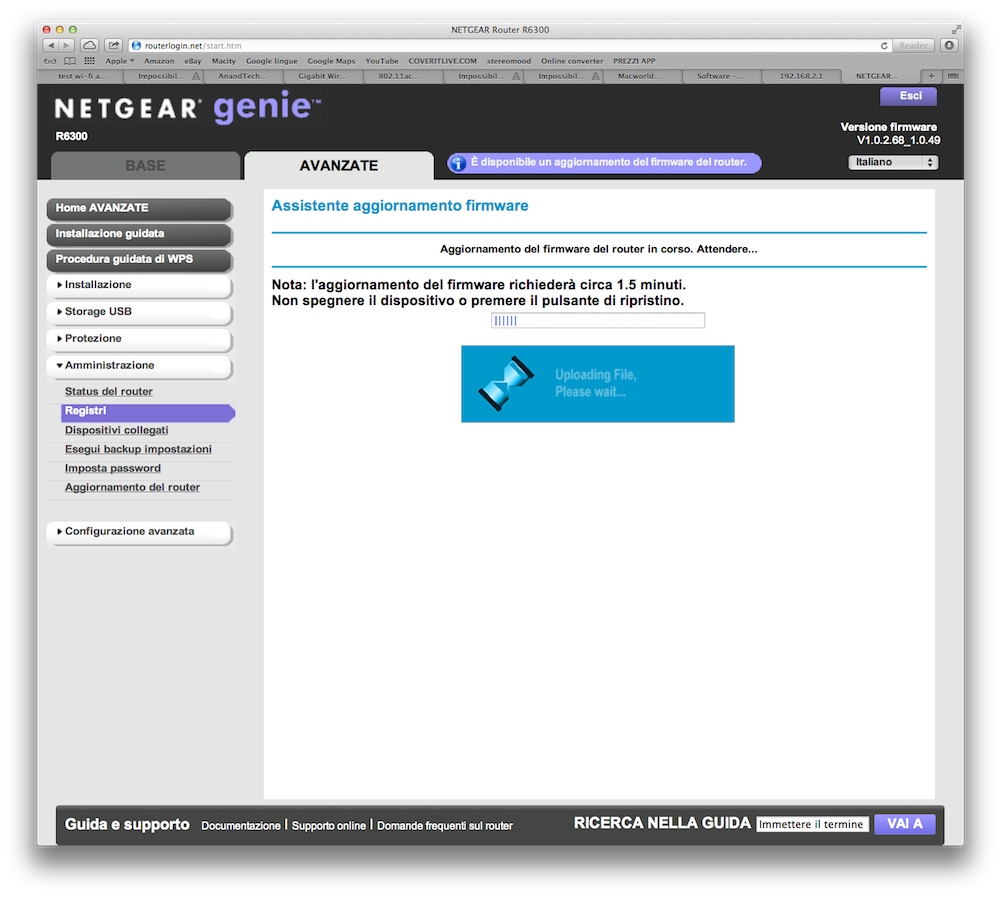This screenshot has height=897, width=1001.
Task: Open the Documentazione link
Action: pyautogui.click(x=241, y=825)
